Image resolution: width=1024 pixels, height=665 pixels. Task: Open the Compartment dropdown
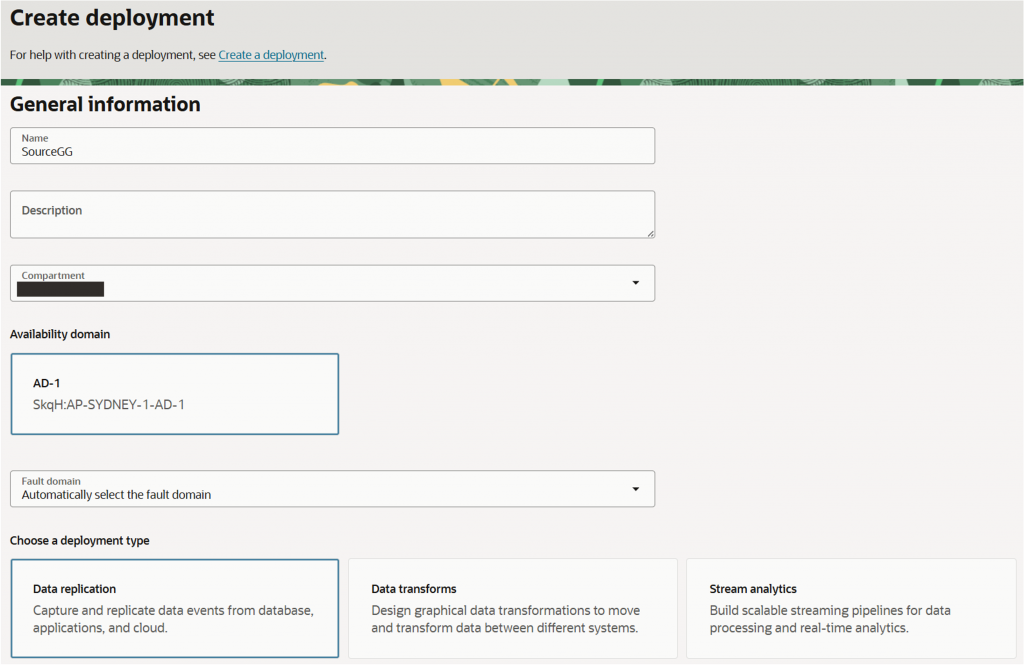click(x=332, y=283)
